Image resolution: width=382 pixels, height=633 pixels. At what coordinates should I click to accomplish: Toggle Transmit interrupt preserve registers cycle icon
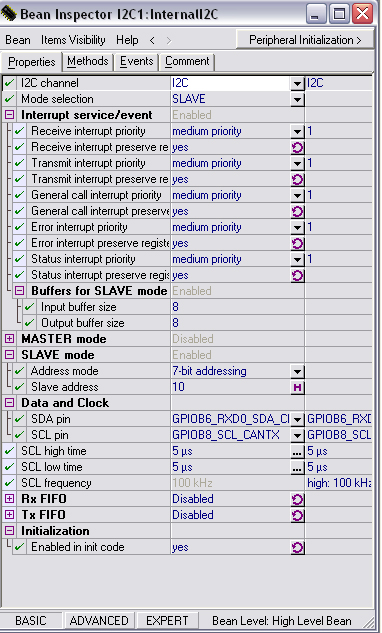[x=297, y=179]
